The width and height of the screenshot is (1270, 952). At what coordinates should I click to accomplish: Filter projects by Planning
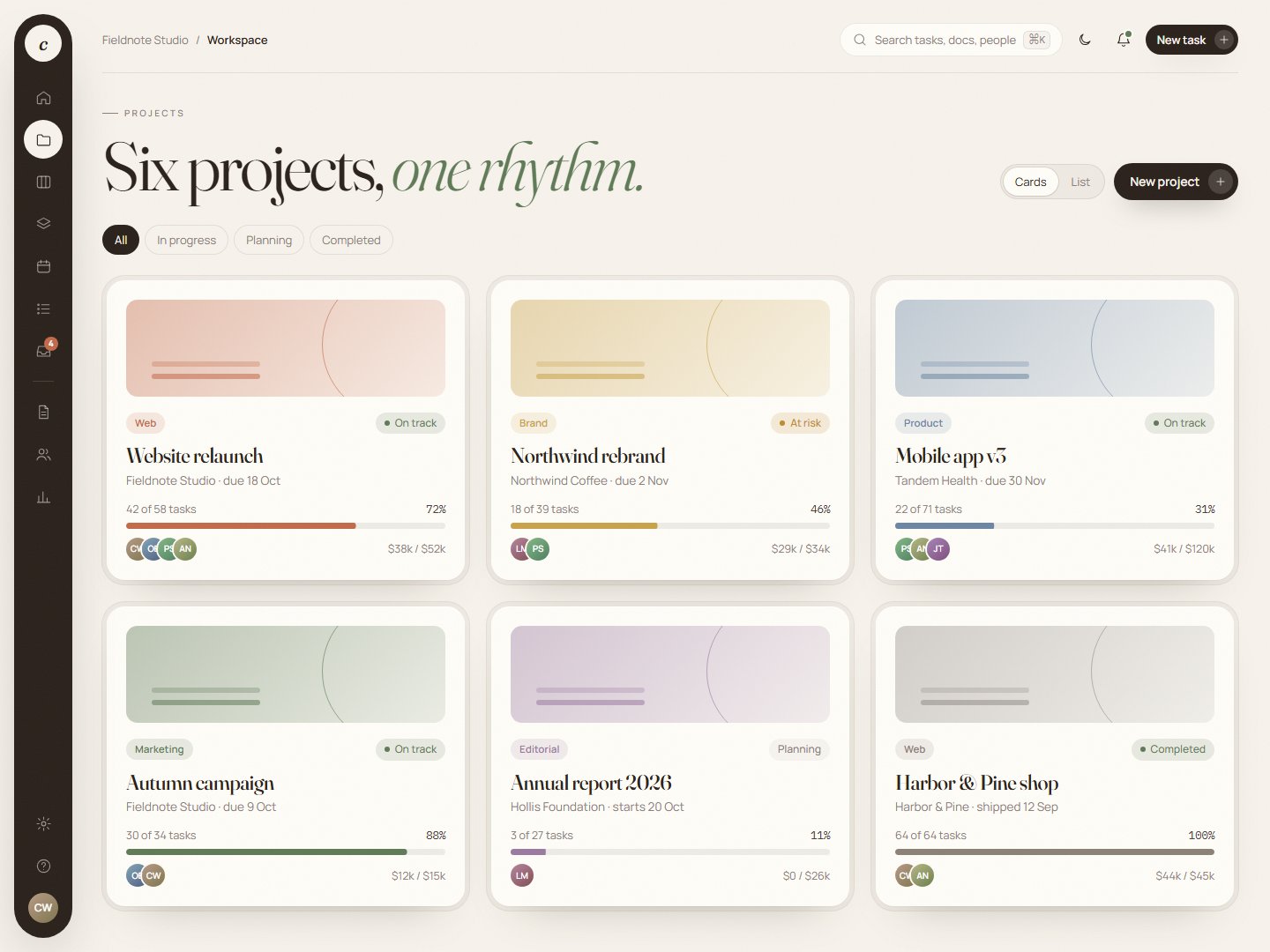tap(269, 240)
